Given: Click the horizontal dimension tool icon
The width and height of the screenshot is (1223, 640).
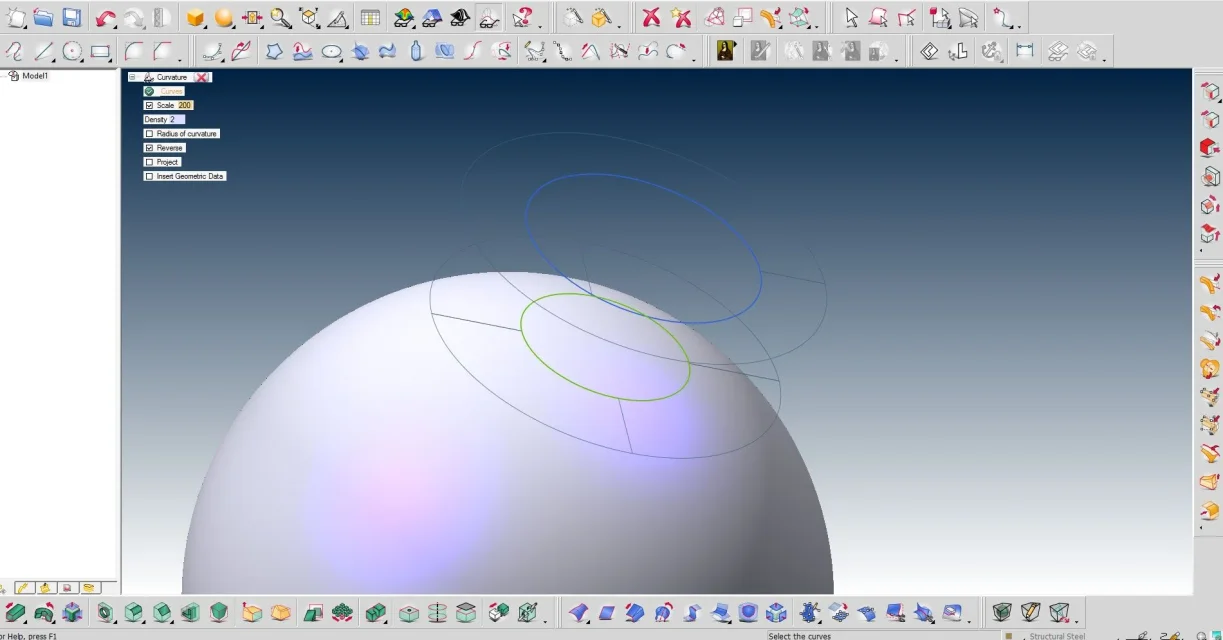Looking at the screenshot, I should point(1024,51).
